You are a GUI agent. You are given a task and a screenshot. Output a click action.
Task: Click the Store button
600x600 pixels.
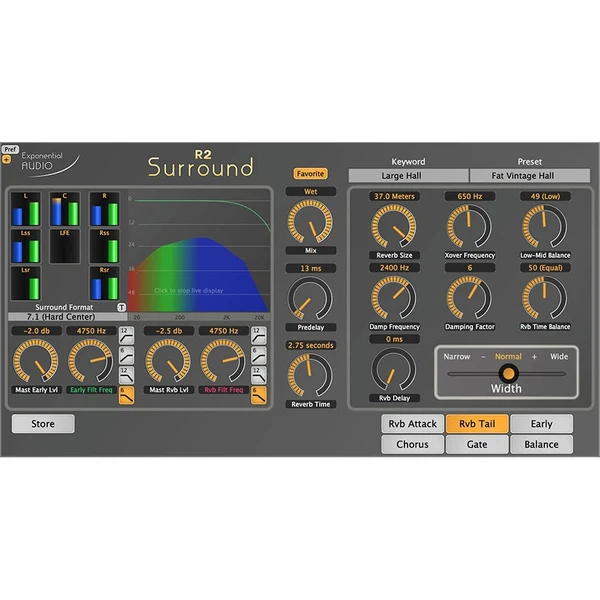(43, 424)
